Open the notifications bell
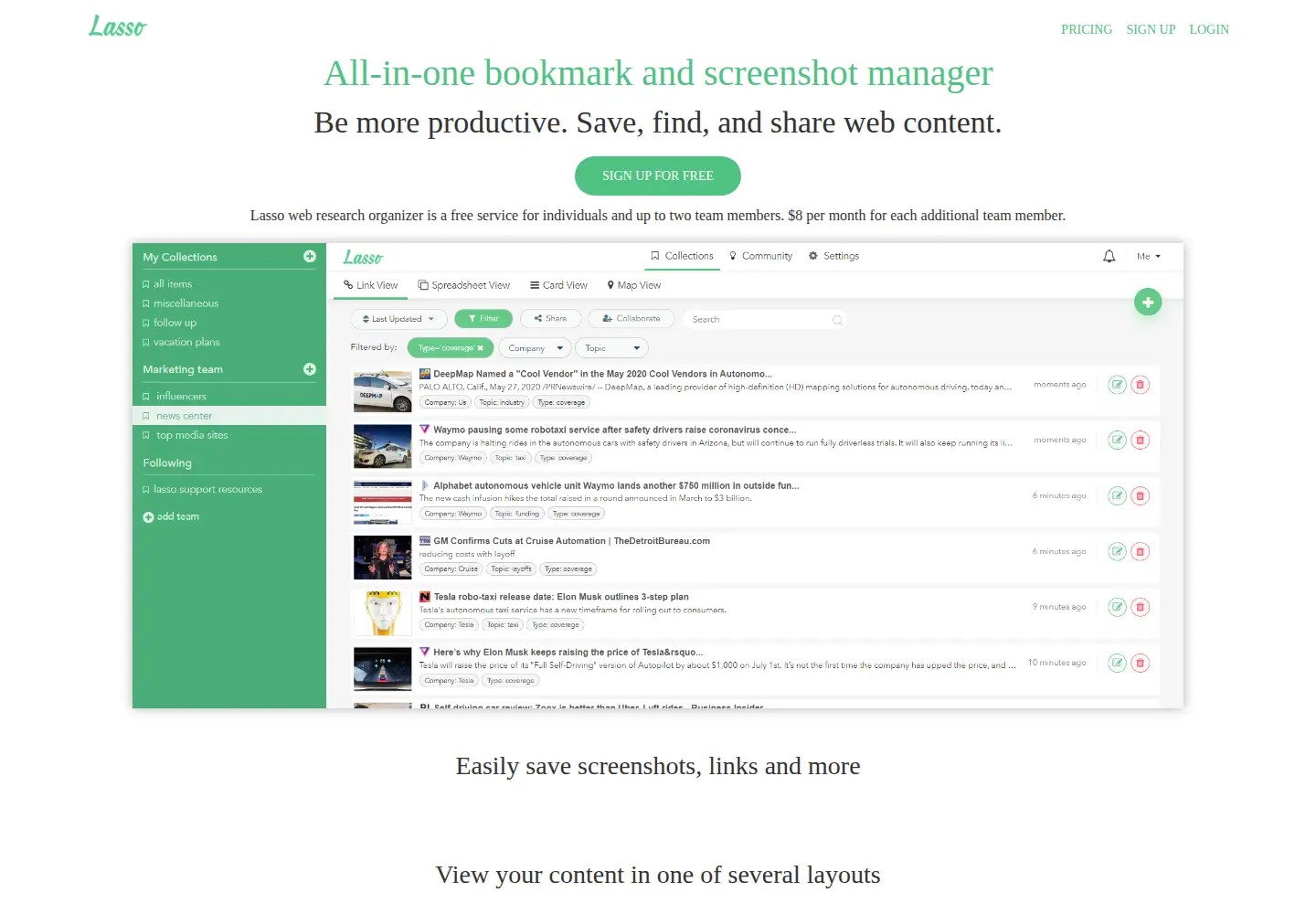The width and height of the screenshot is (1316, 914). [x=1109, y=257]
